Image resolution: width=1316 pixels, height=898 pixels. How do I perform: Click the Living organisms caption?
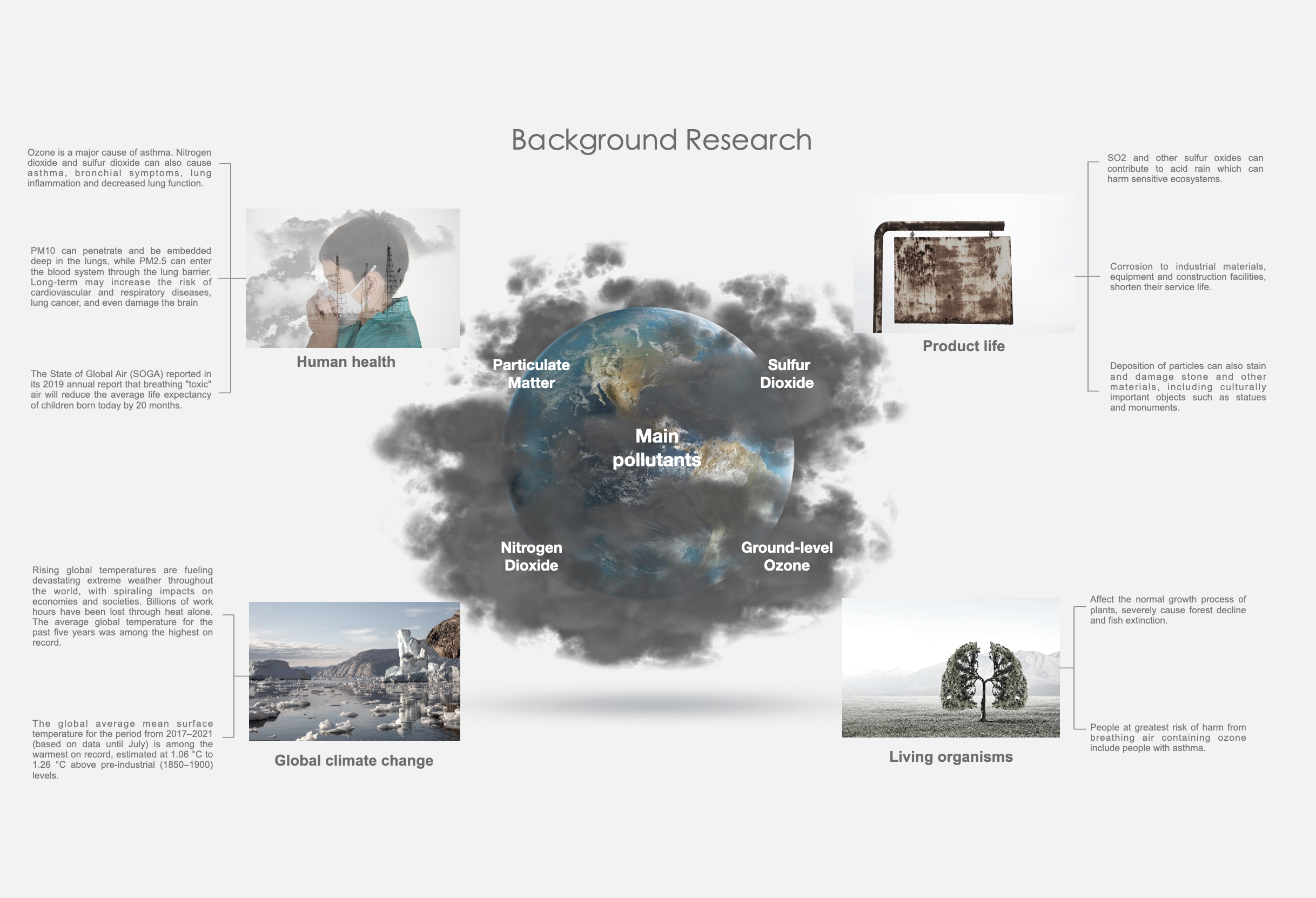tap(950, 756)
